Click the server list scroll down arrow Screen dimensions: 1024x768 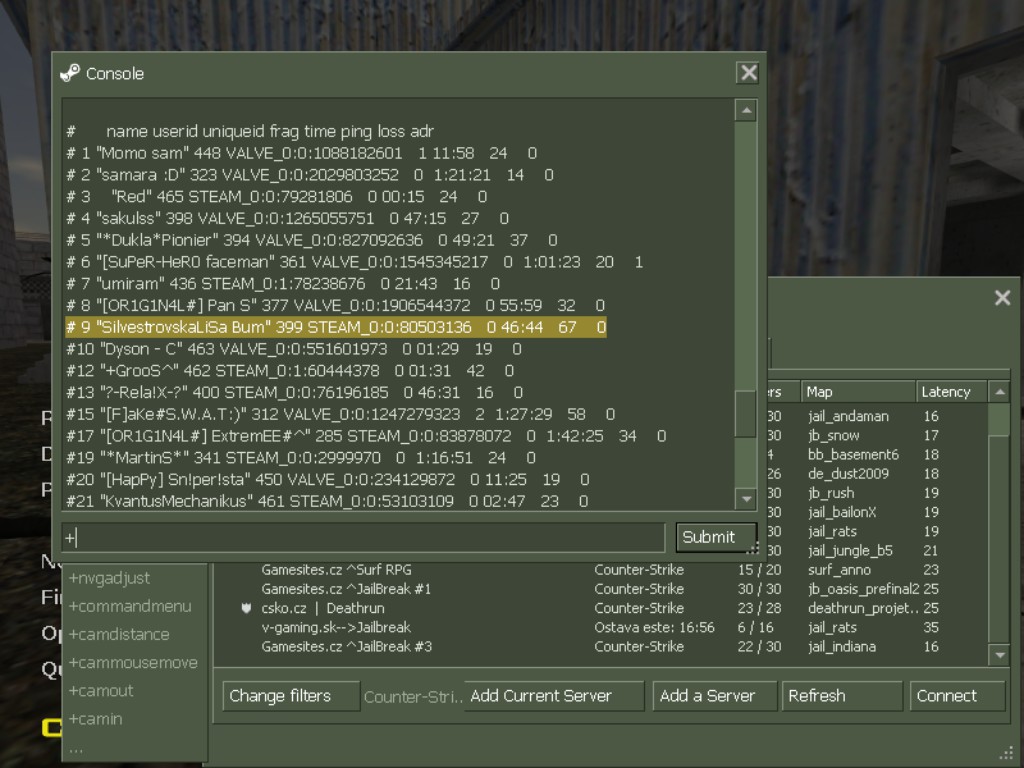coord(1000,654)
